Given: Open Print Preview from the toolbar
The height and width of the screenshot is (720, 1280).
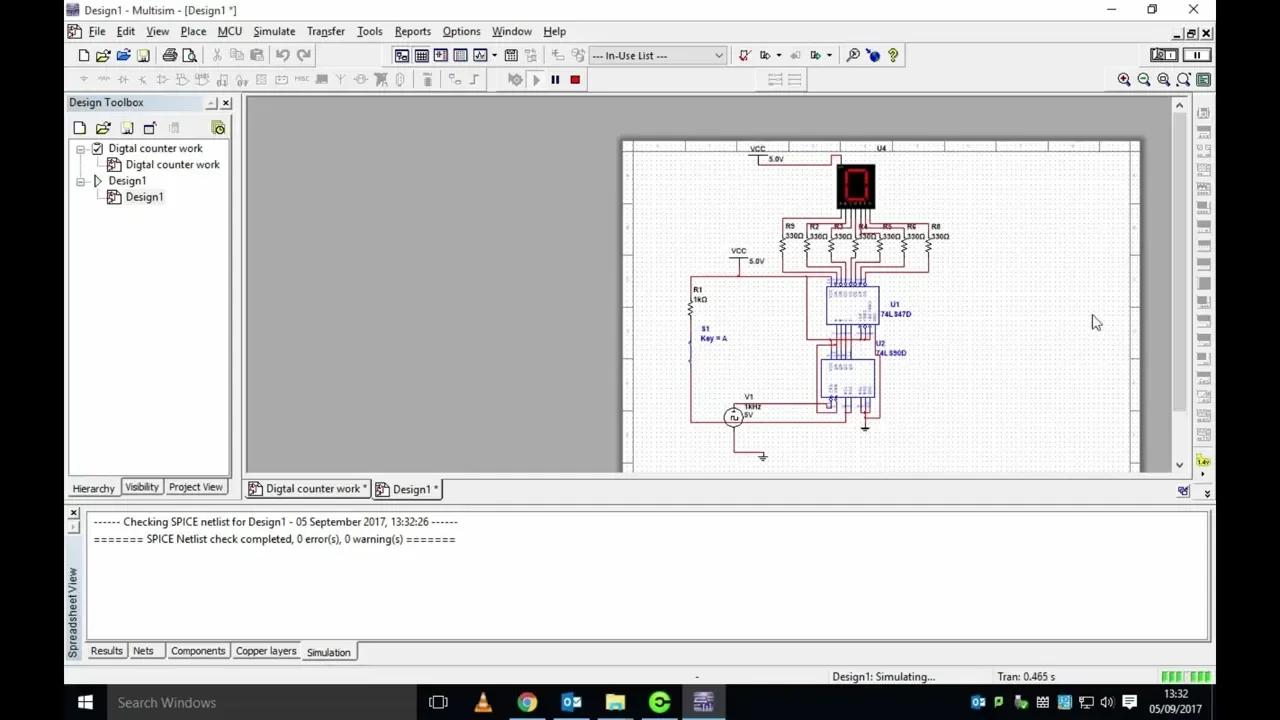Looking at the screenshot, I should click(x=189, y=55).
